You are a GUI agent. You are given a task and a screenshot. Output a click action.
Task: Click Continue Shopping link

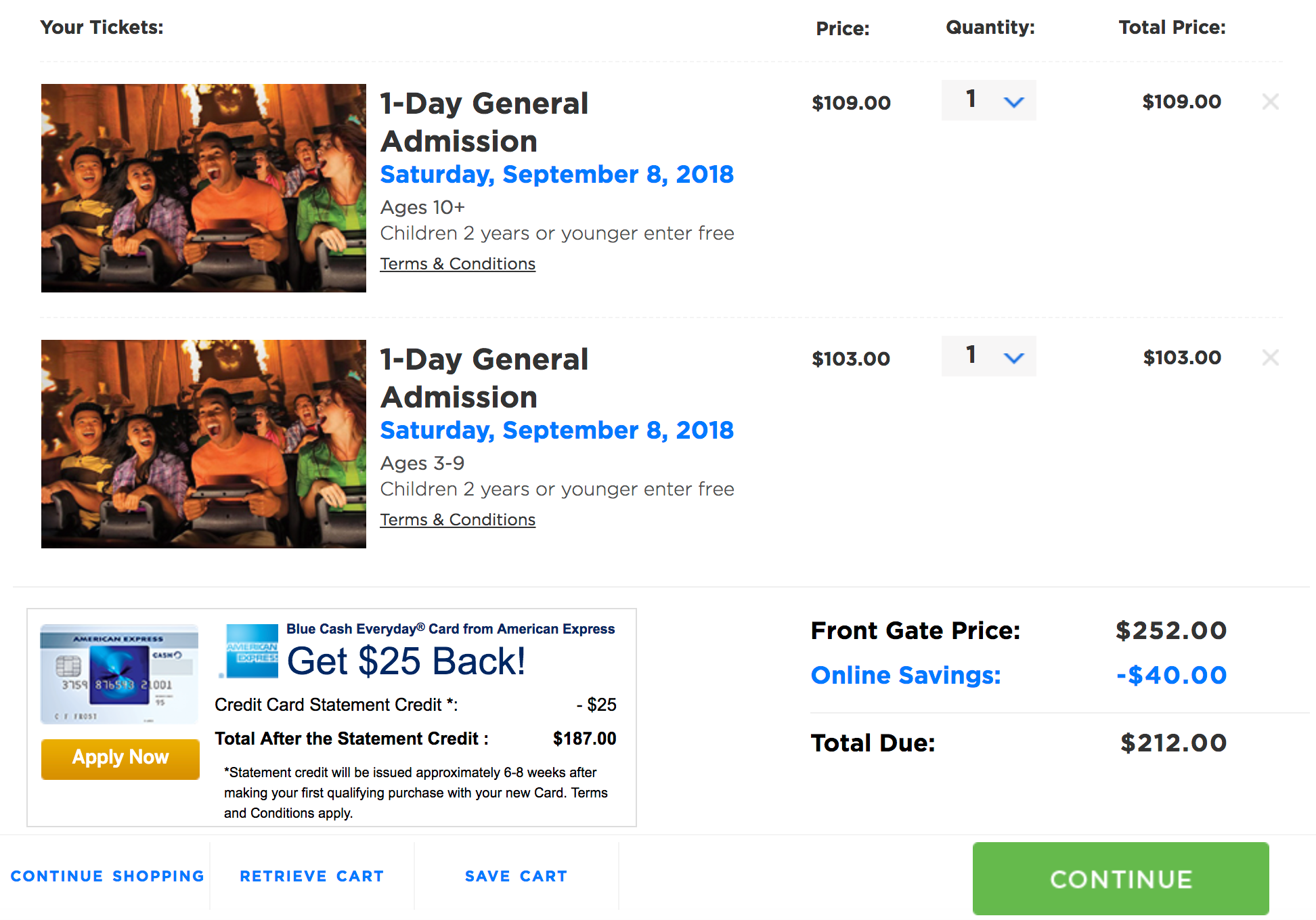tap(108, 876)
